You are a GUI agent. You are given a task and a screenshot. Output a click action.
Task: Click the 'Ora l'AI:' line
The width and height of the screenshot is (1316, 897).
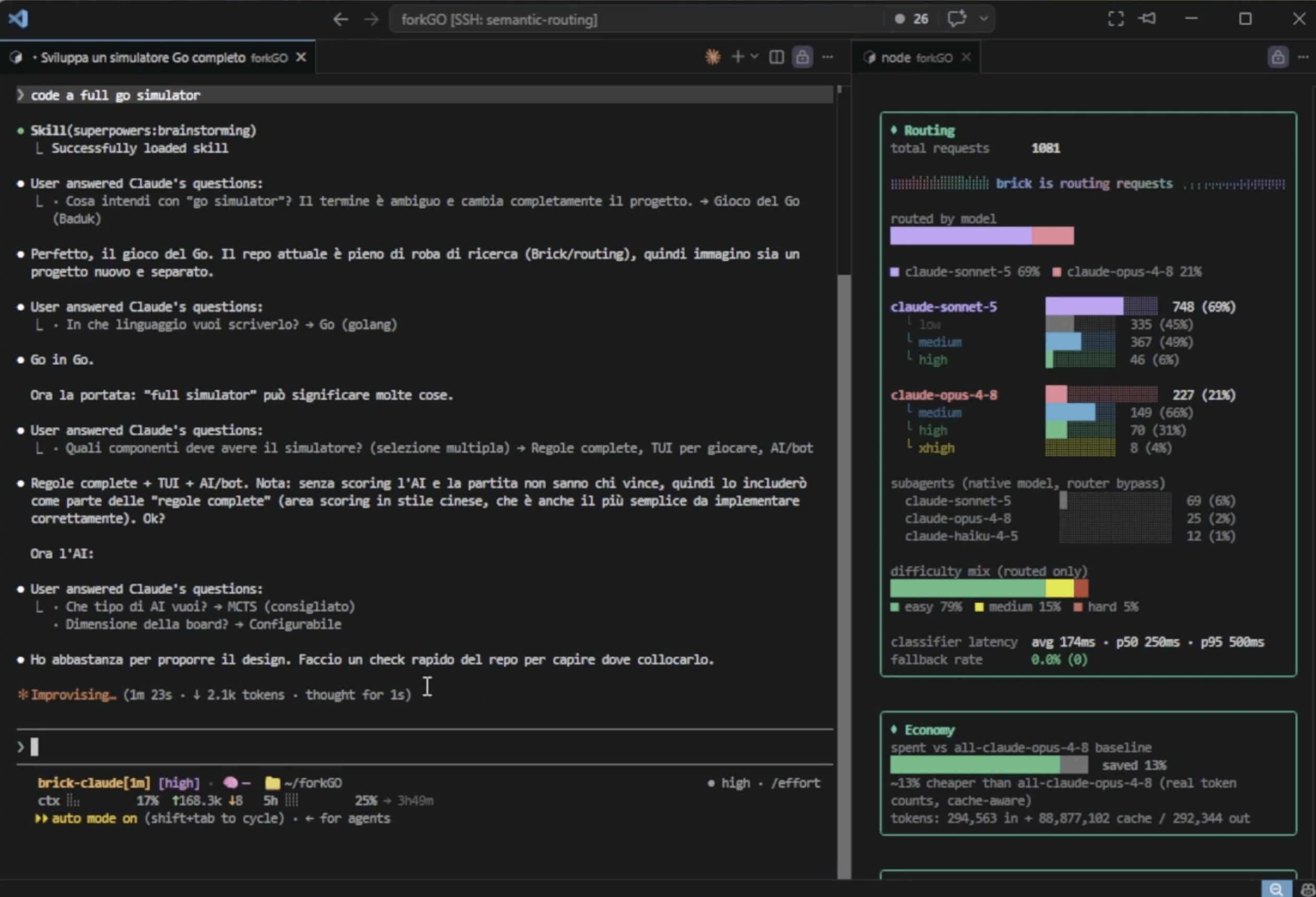[62, 554]
